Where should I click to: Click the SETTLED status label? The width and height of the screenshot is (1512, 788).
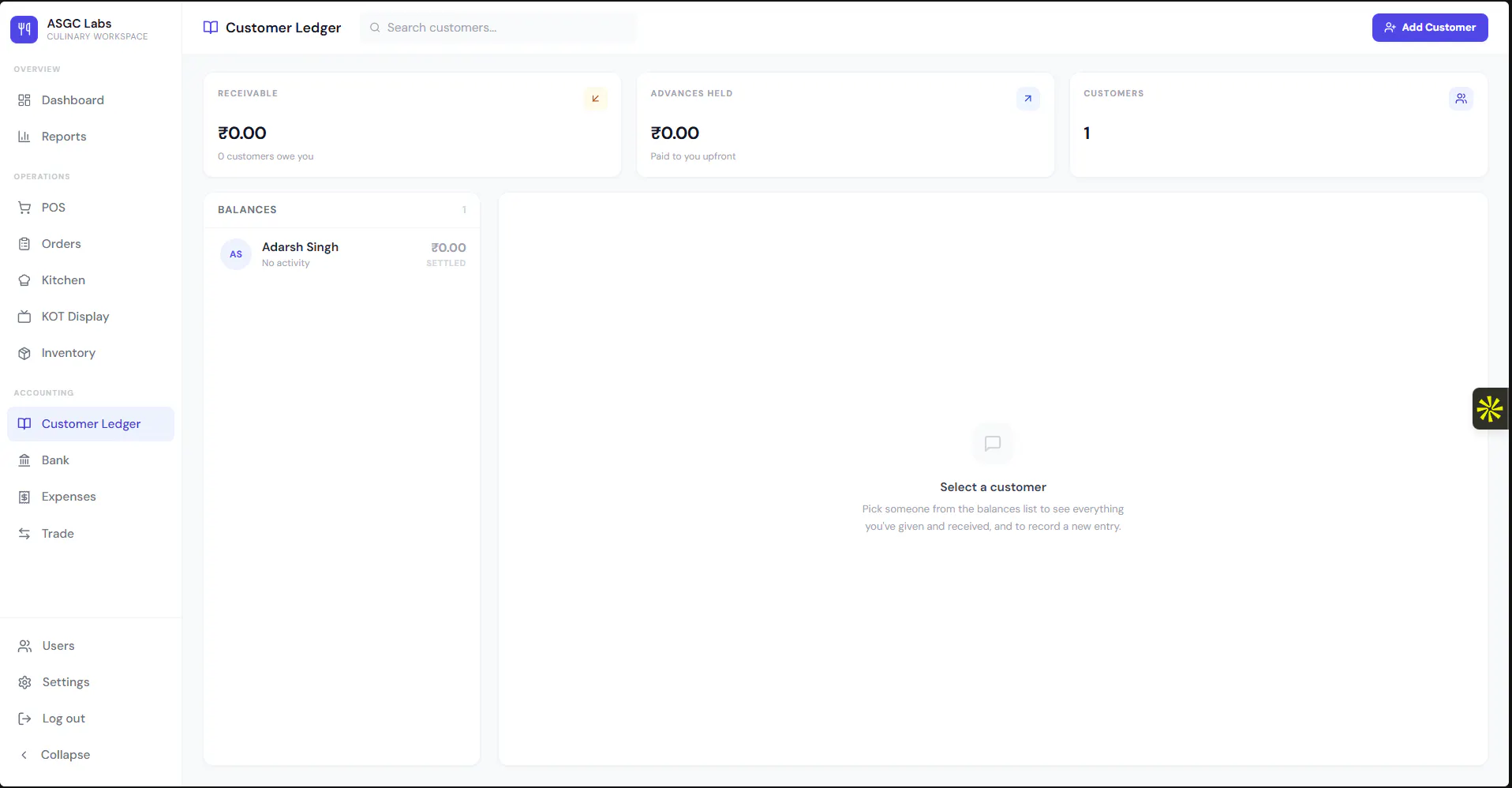(x=446, y=264)
